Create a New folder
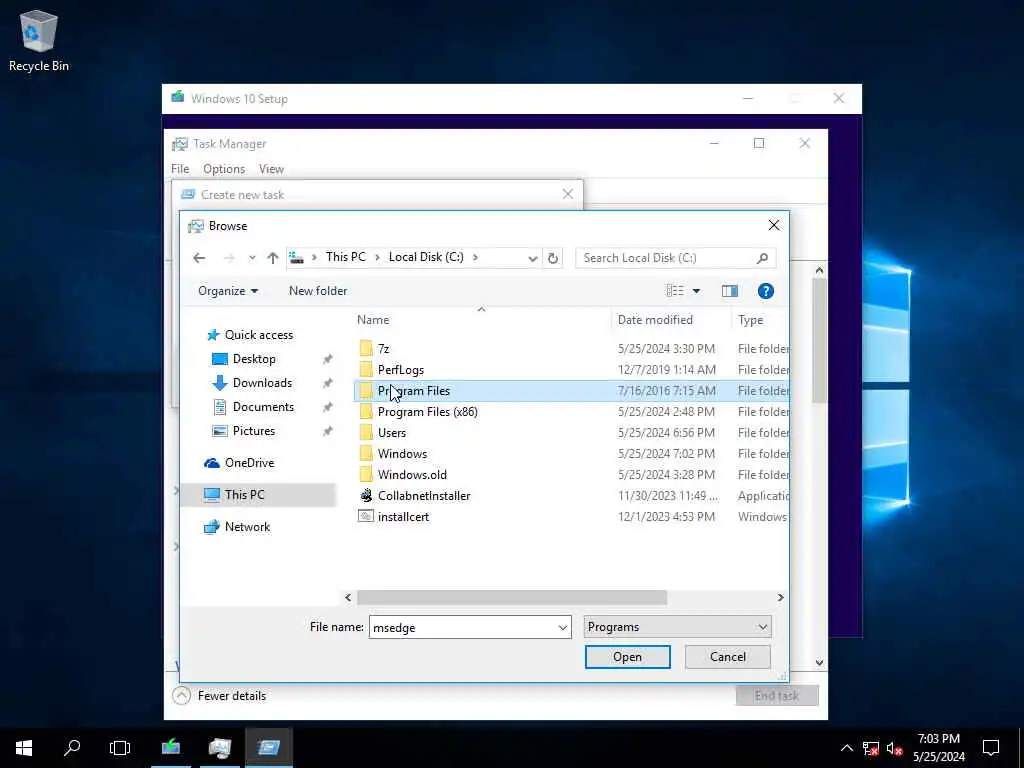Image resolution: width=1024 pixels, height=768 pixels. [318, 291]
